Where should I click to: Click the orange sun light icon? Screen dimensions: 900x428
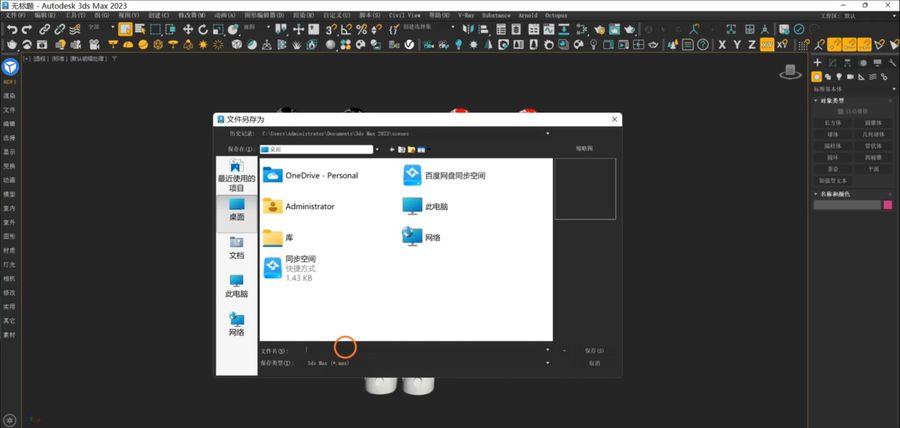203,44
